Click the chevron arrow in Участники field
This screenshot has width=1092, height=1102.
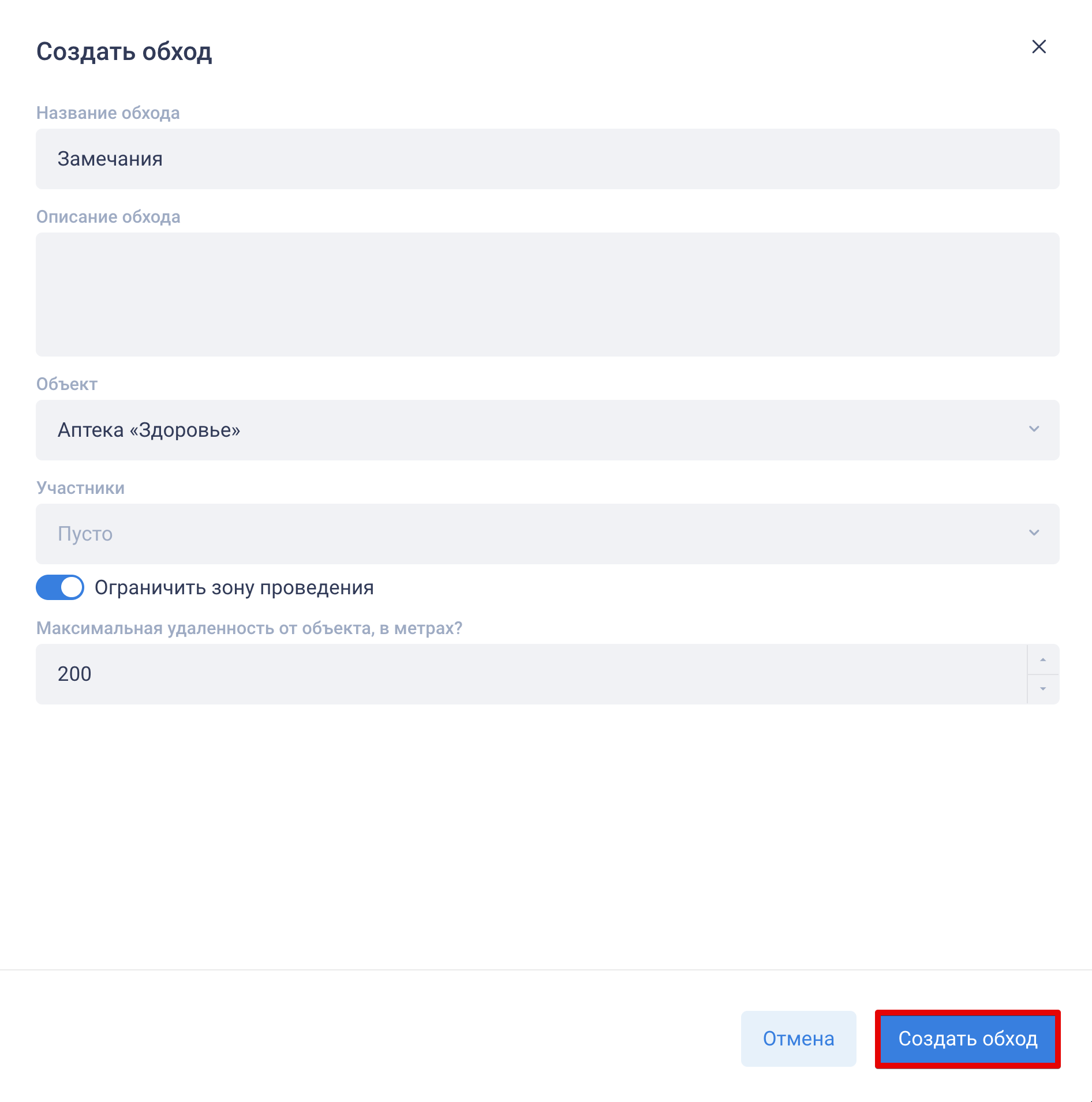click(1034, 533)
